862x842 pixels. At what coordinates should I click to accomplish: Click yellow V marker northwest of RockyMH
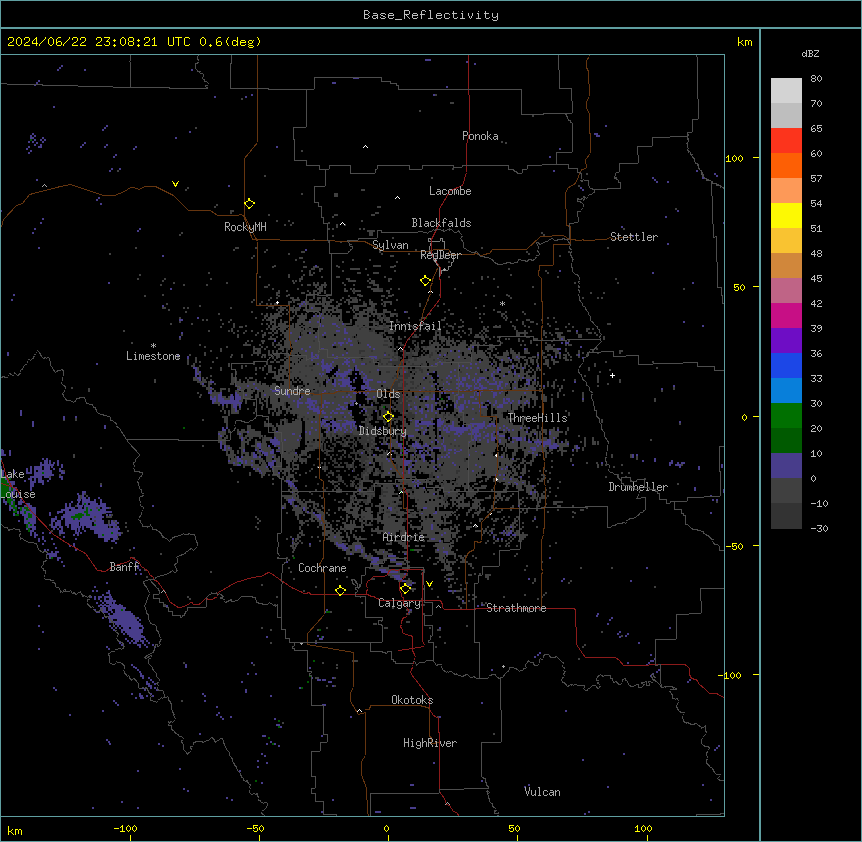point(175,184)
